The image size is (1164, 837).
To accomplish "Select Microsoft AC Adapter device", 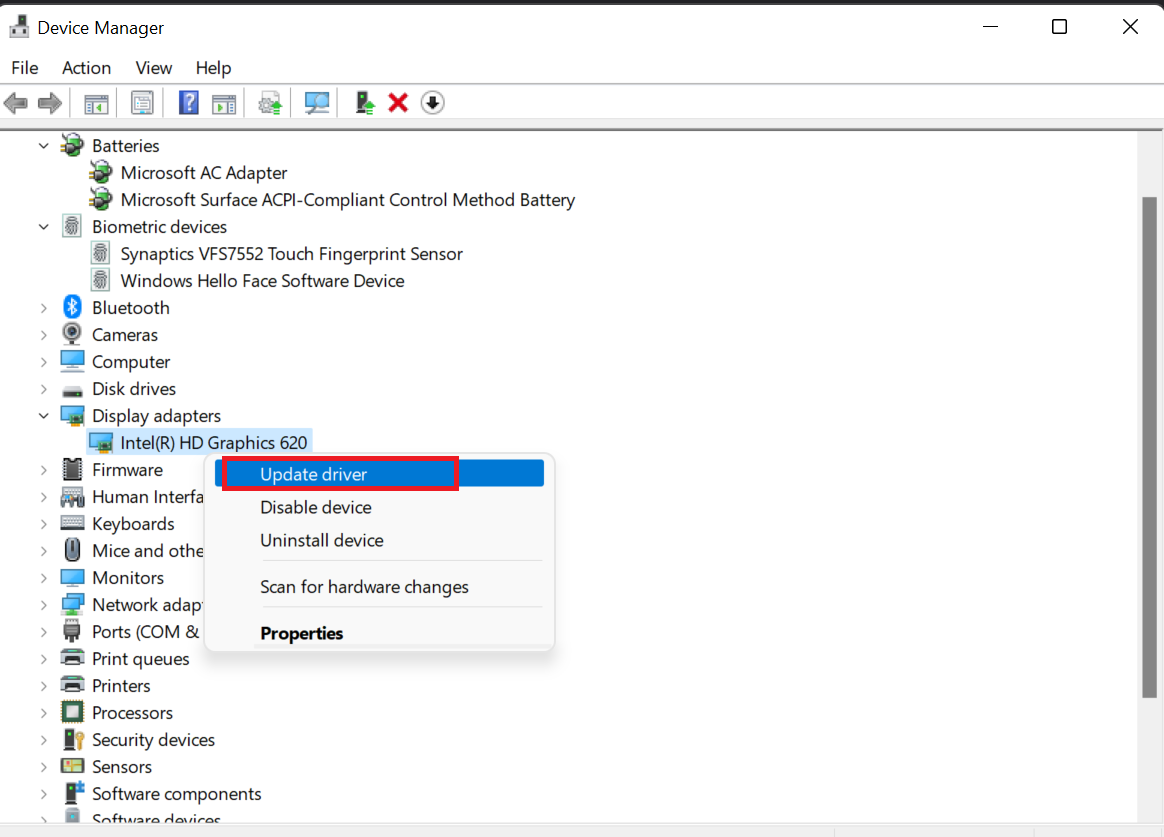I will click(x=203, y=172).
